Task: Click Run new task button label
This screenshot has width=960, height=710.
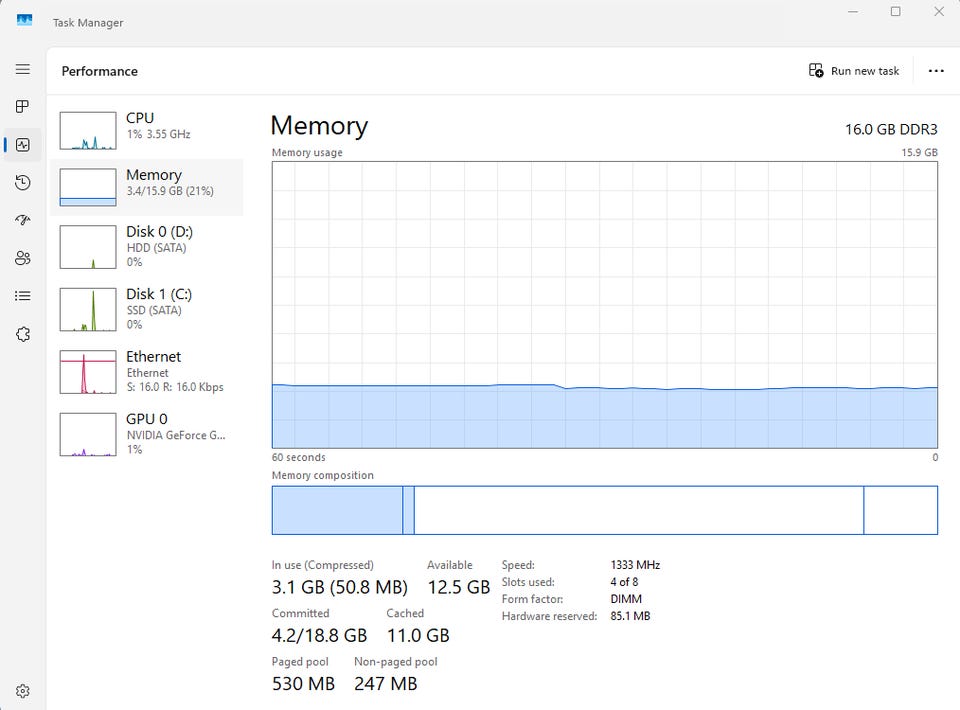Action: pos(865,71)
